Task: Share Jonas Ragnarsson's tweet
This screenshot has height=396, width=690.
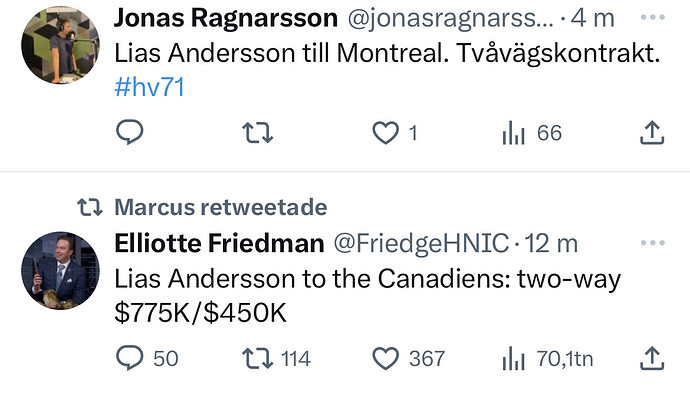Action: tap(652, 132)
